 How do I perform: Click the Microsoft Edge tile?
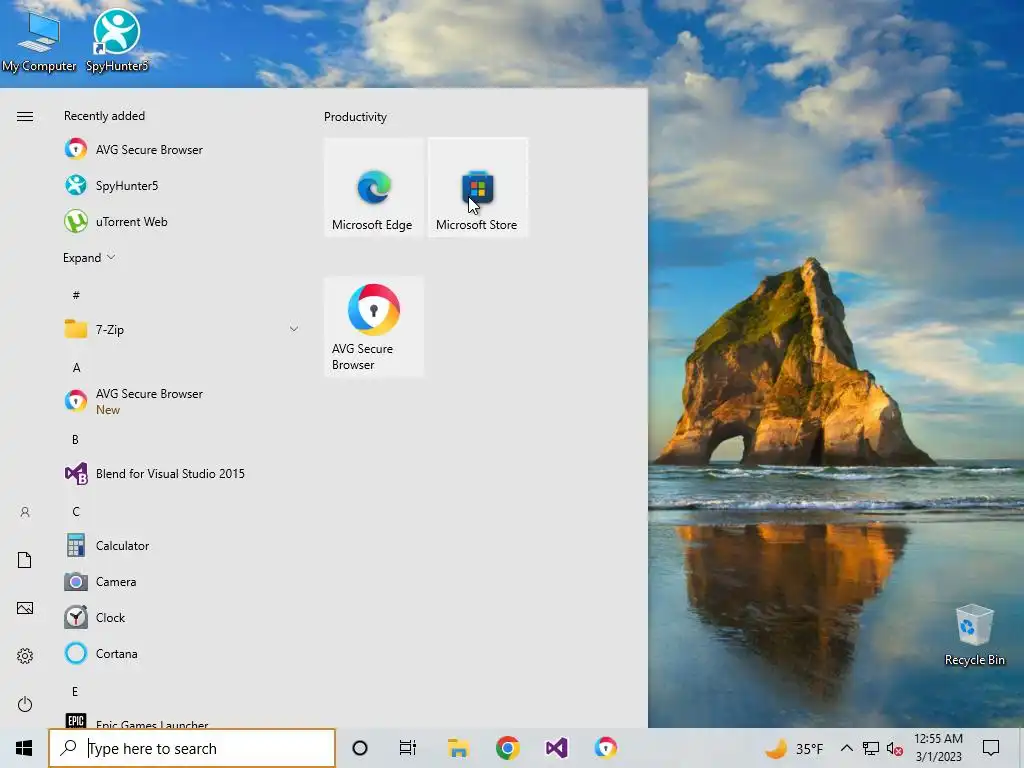[374, 187]
